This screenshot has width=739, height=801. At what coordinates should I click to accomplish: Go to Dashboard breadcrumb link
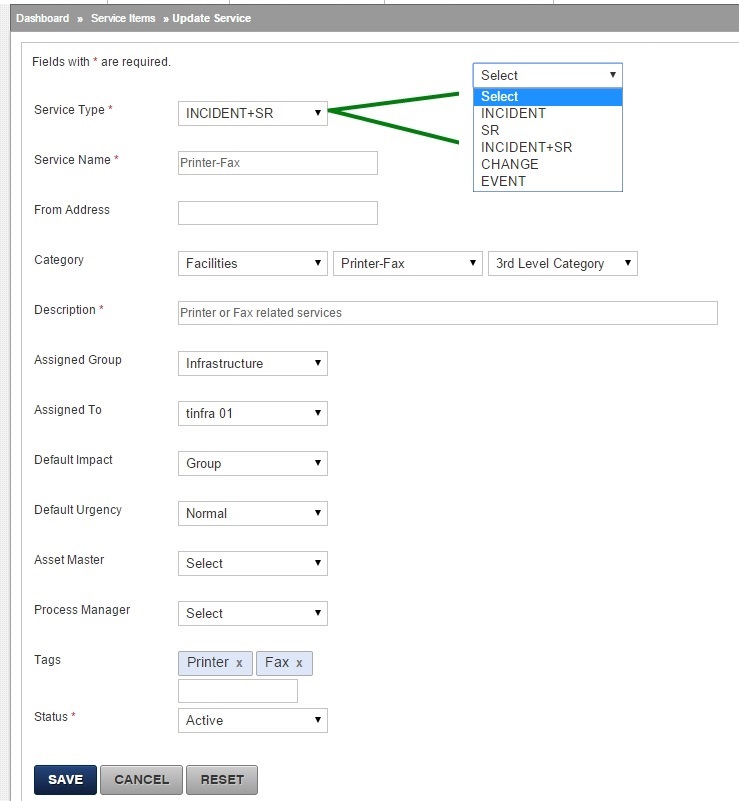click(x=42, y=18)
